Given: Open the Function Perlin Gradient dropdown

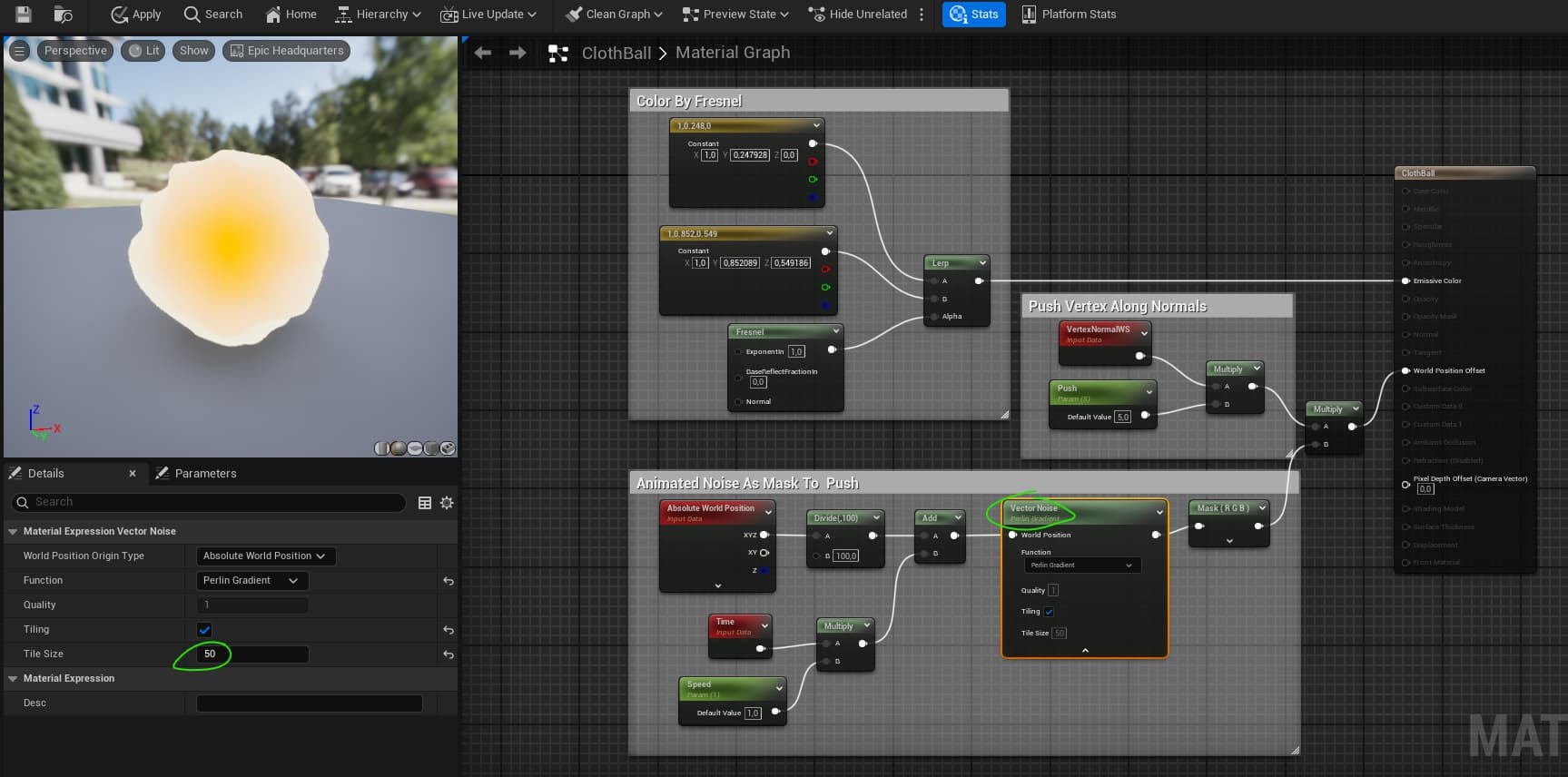Looking at the screenshot, I should [252, 581].
